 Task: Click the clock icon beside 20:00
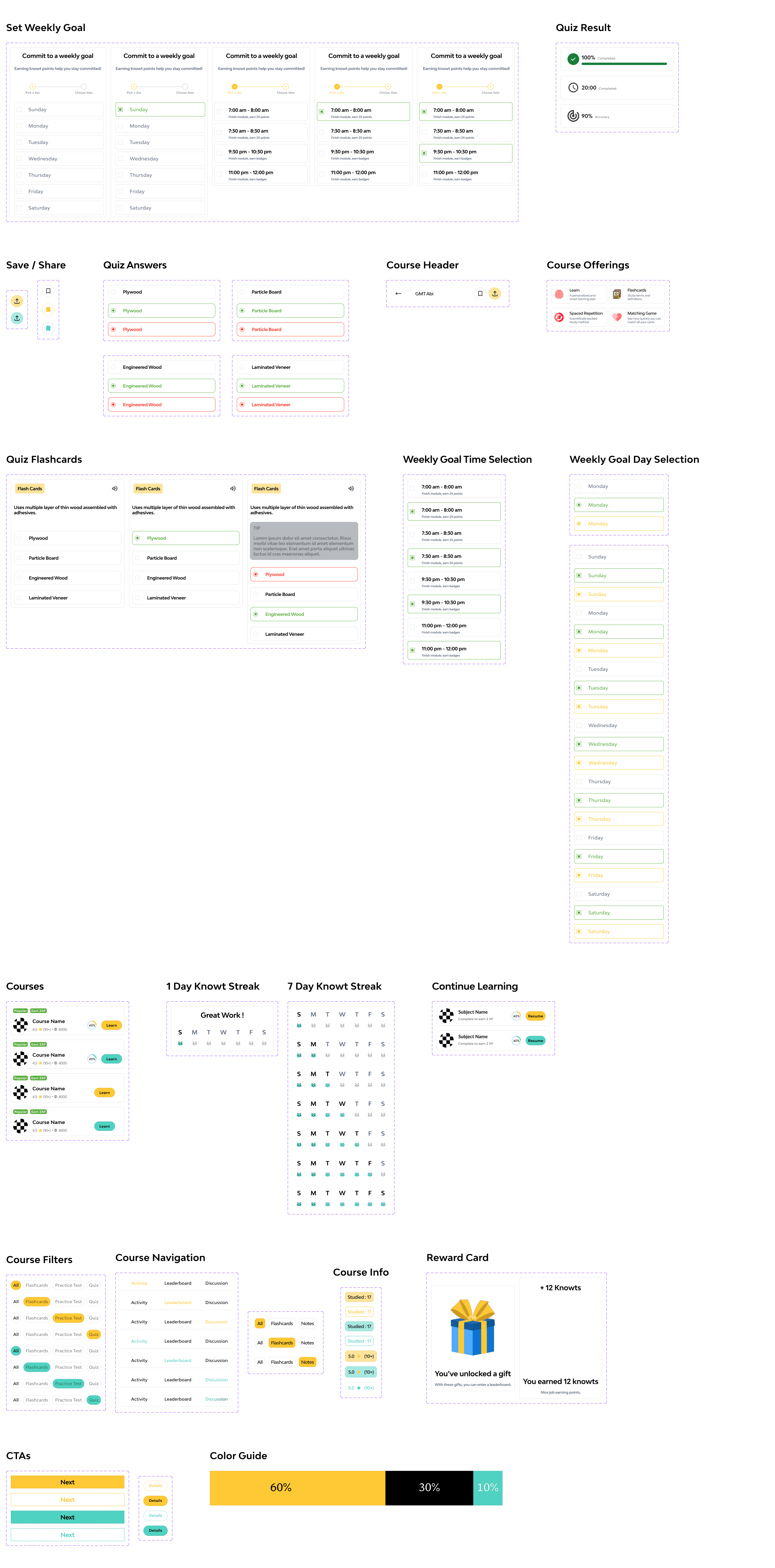pyautogui.click(x=573, y=88)
